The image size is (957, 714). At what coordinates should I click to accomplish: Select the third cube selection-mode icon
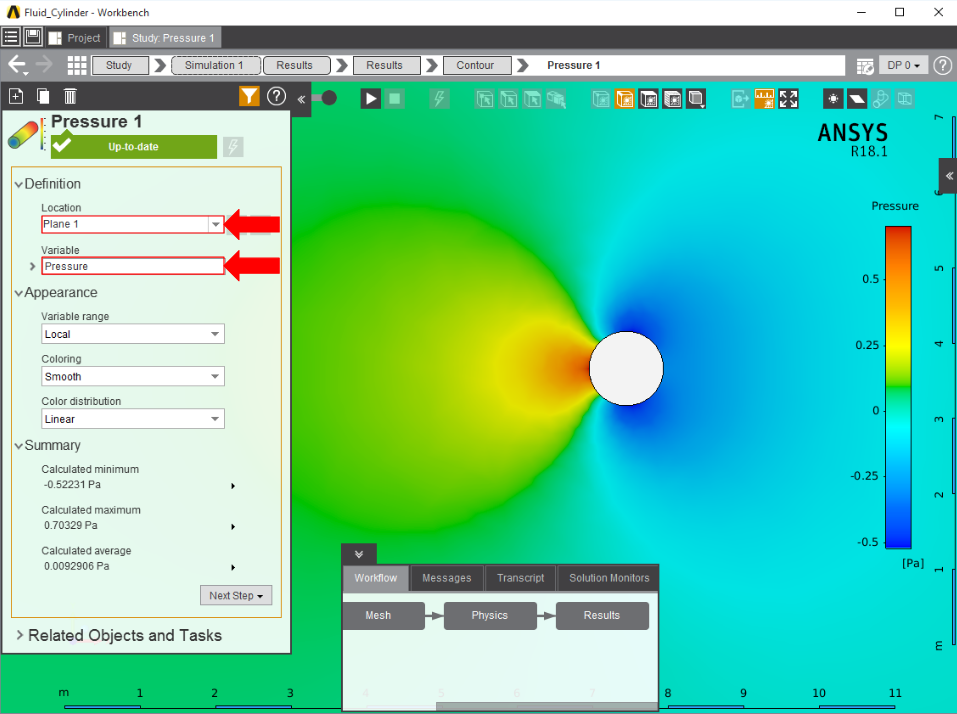[x=532, y=99]
